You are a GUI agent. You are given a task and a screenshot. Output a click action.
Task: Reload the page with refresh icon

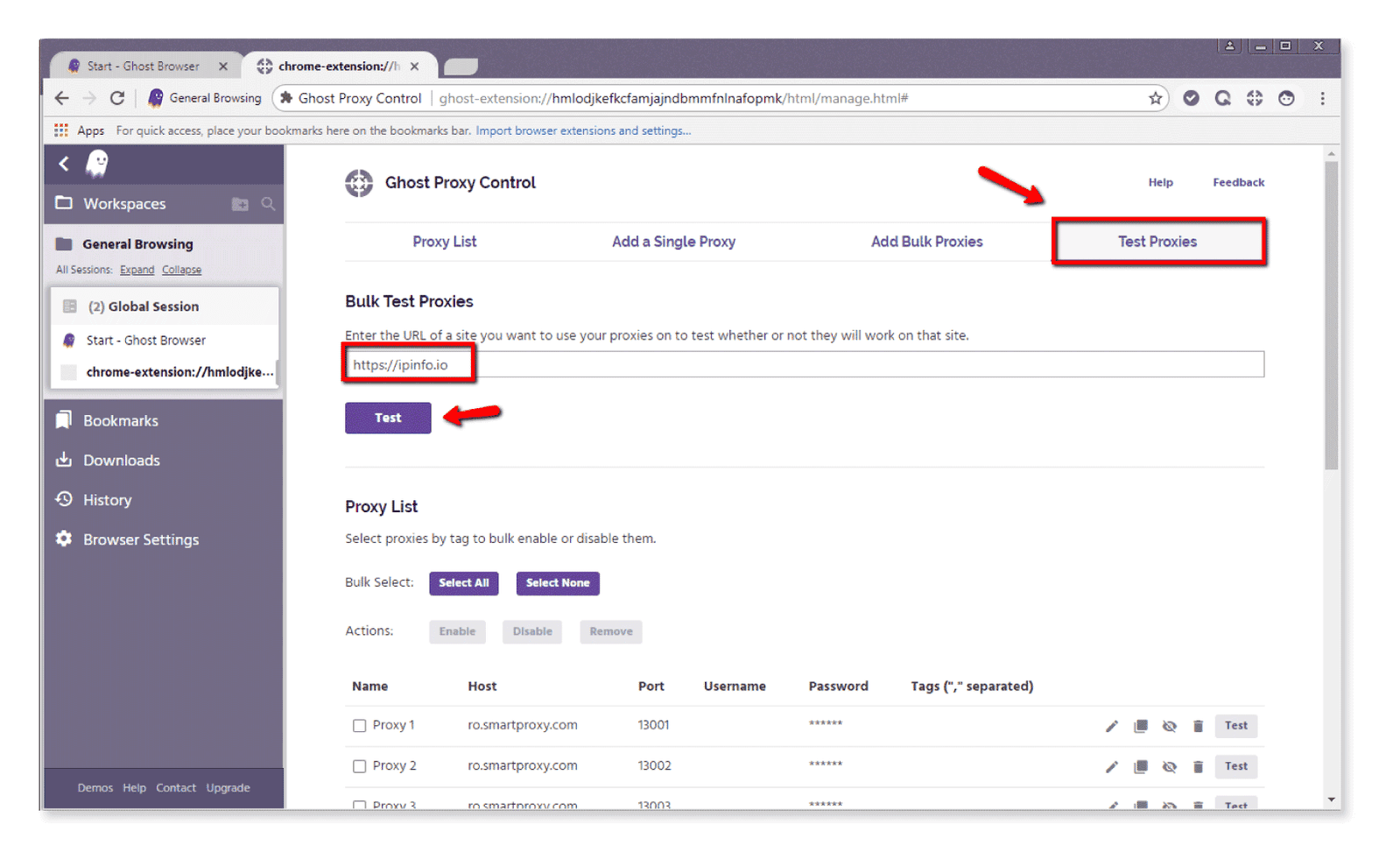point(117,98)
